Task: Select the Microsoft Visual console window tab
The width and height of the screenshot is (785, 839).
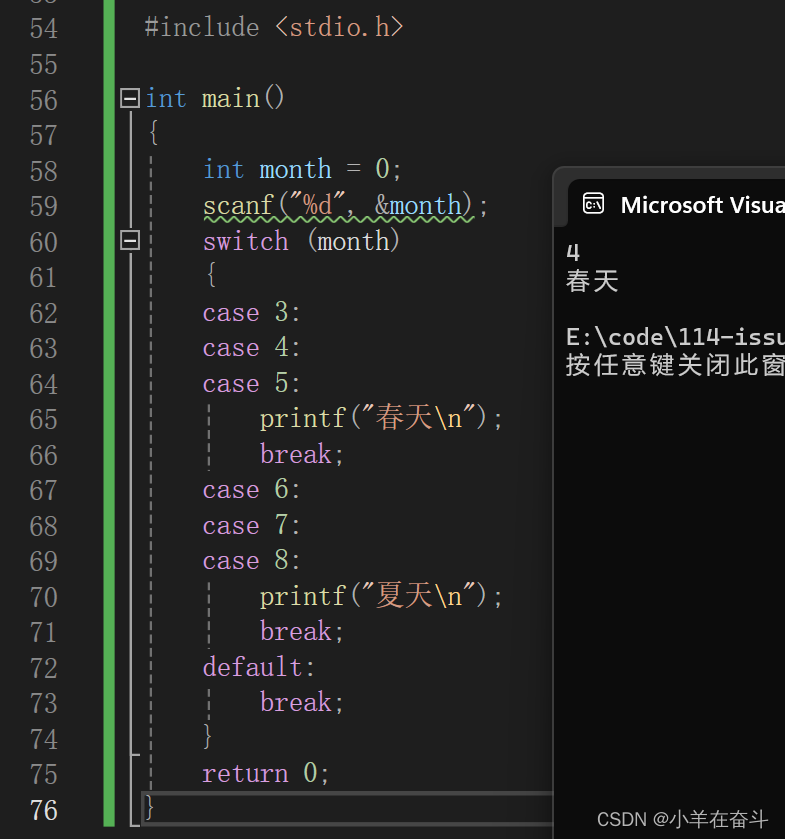Action: 680,205
